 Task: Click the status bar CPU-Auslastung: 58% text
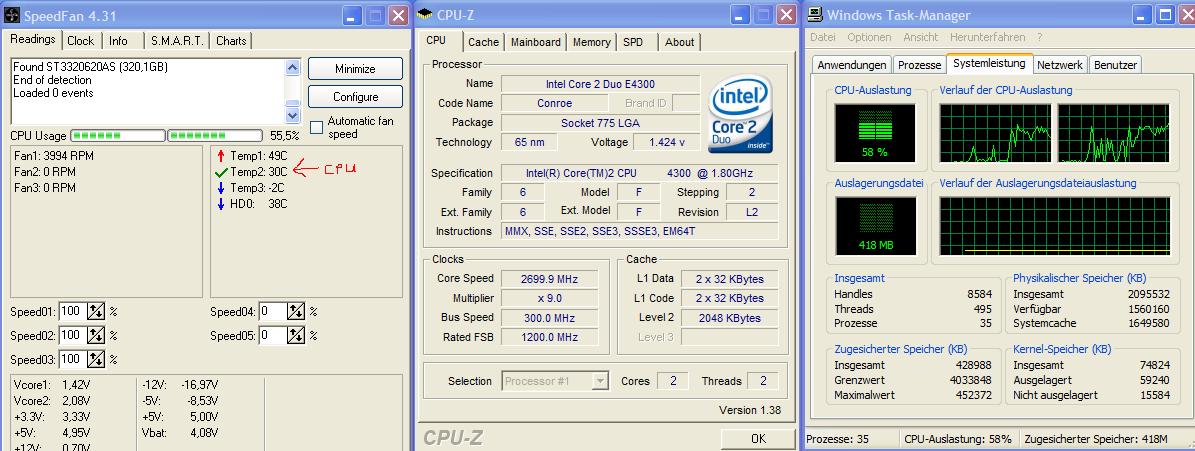[x=958, y=440]
